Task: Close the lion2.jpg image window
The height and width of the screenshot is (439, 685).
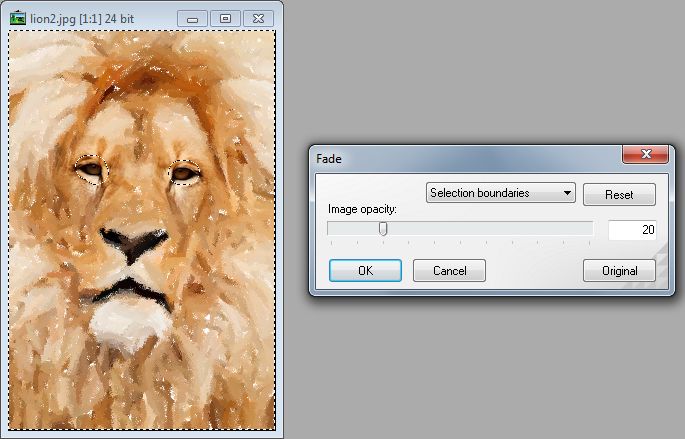Action: point(257,18)
